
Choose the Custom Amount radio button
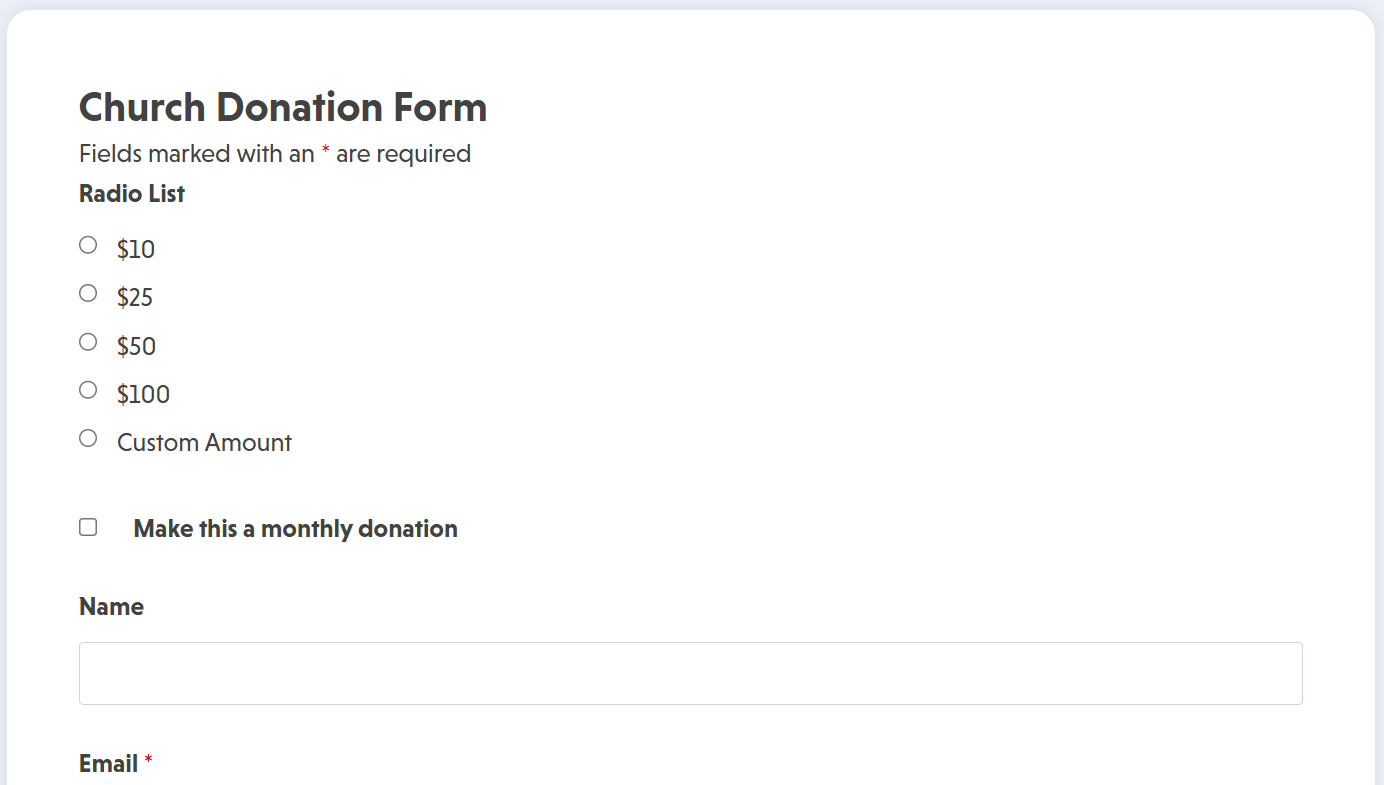point(88,438)
